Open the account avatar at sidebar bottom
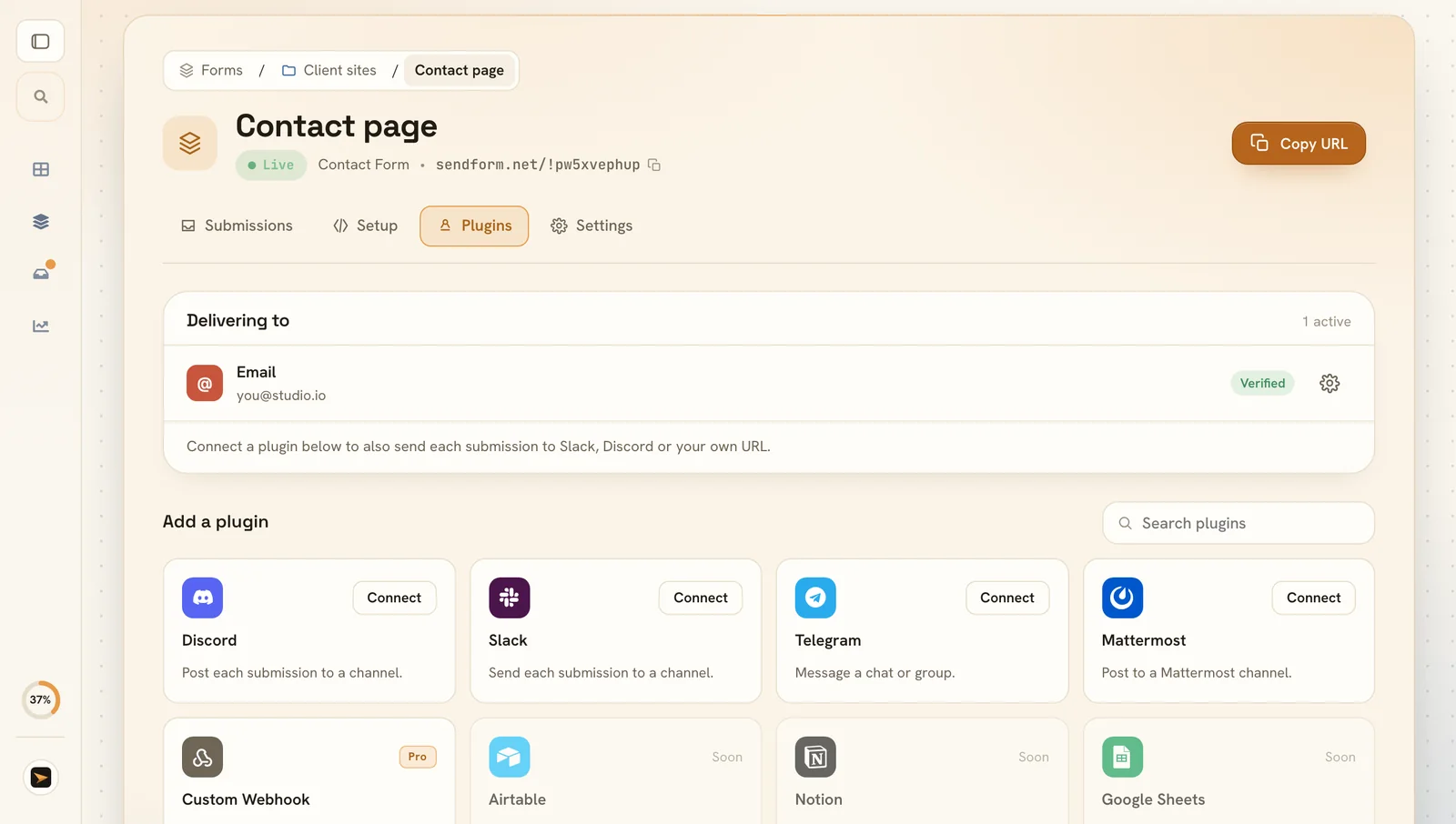Image resolution: width=1456 pixels, height=824 pixels. [40, 778]
